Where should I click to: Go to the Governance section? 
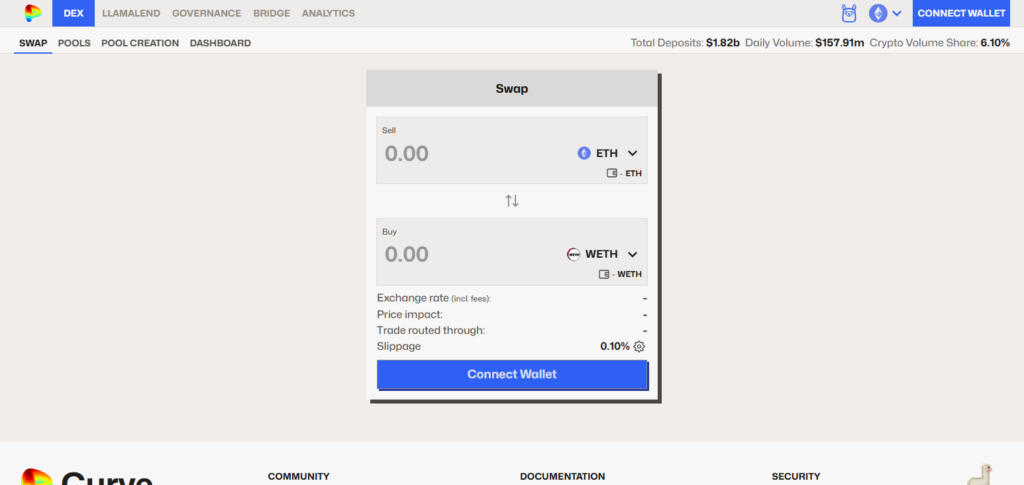click(206, 13)
